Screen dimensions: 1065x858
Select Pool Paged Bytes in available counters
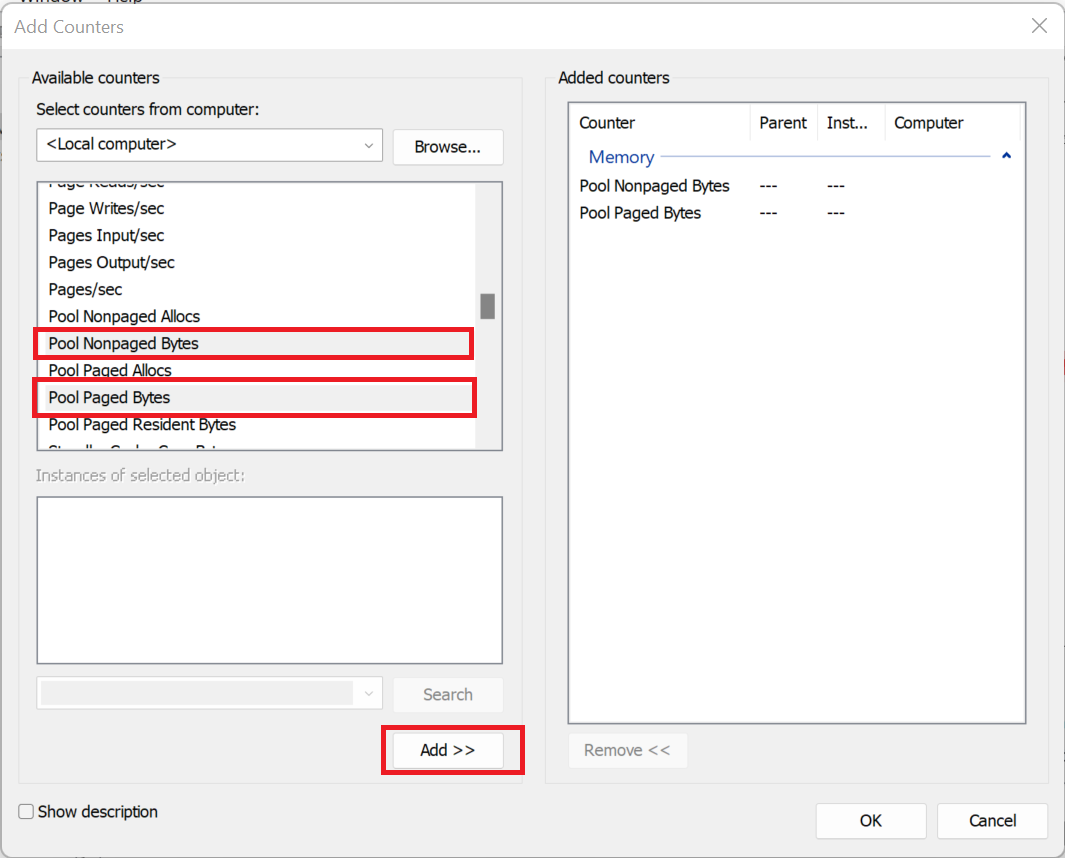[x=110, y=398]
